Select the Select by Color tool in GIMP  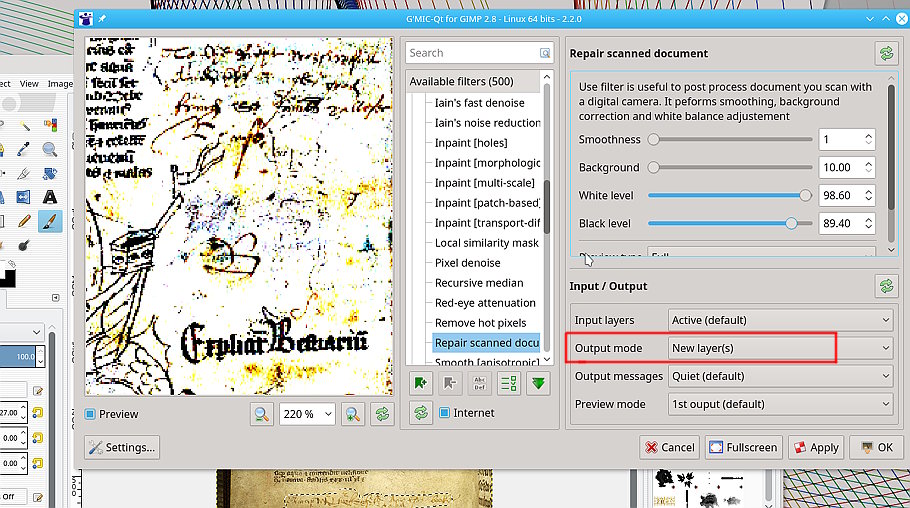pyautogui.click(x=50, y=125)
